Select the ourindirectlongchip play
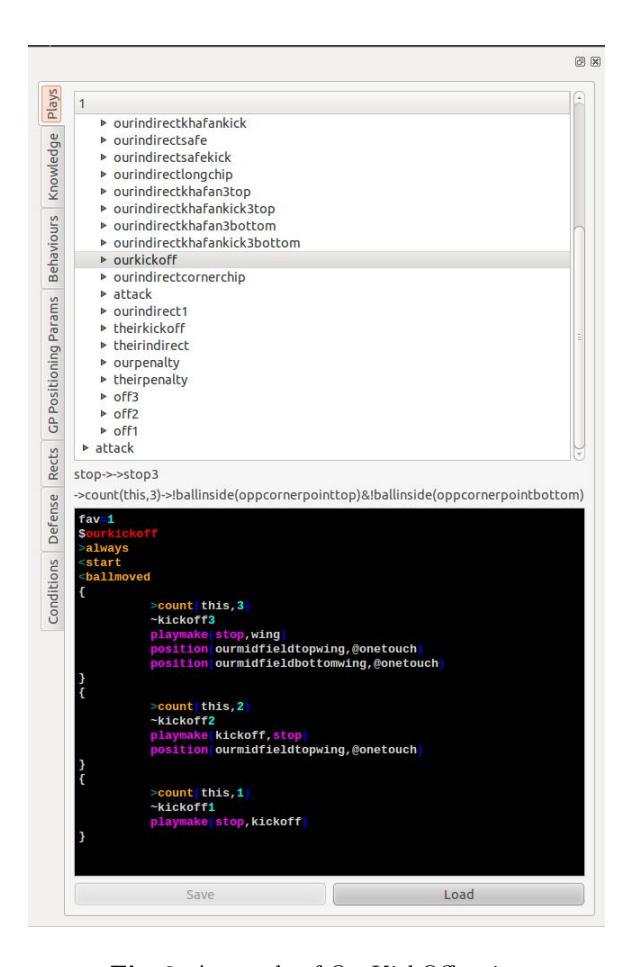Viewport: 624px width, 967px height. point(173,175)
